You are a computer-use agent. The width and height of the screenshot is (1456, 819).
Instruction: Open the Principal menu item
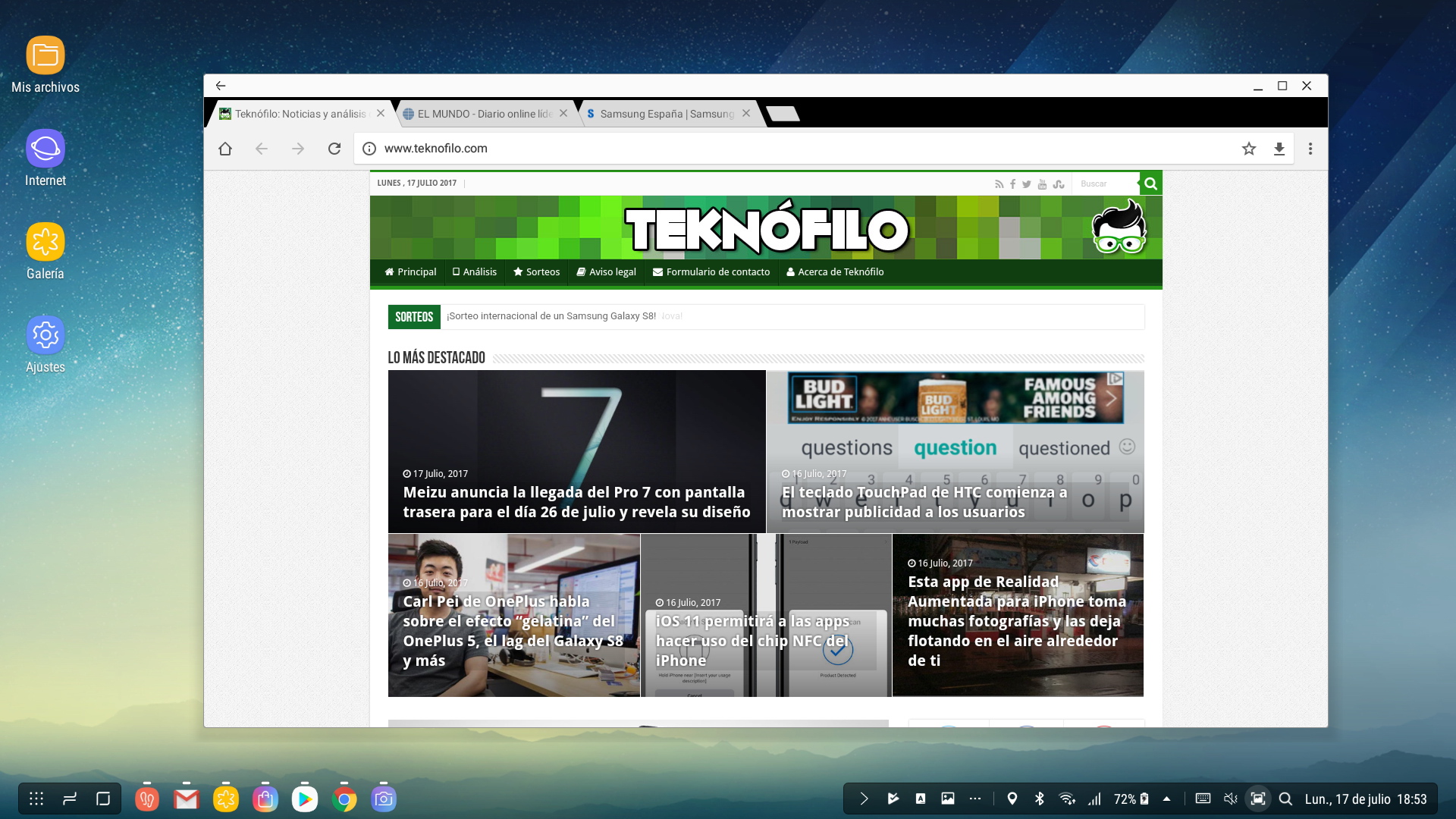coord(410,271)
